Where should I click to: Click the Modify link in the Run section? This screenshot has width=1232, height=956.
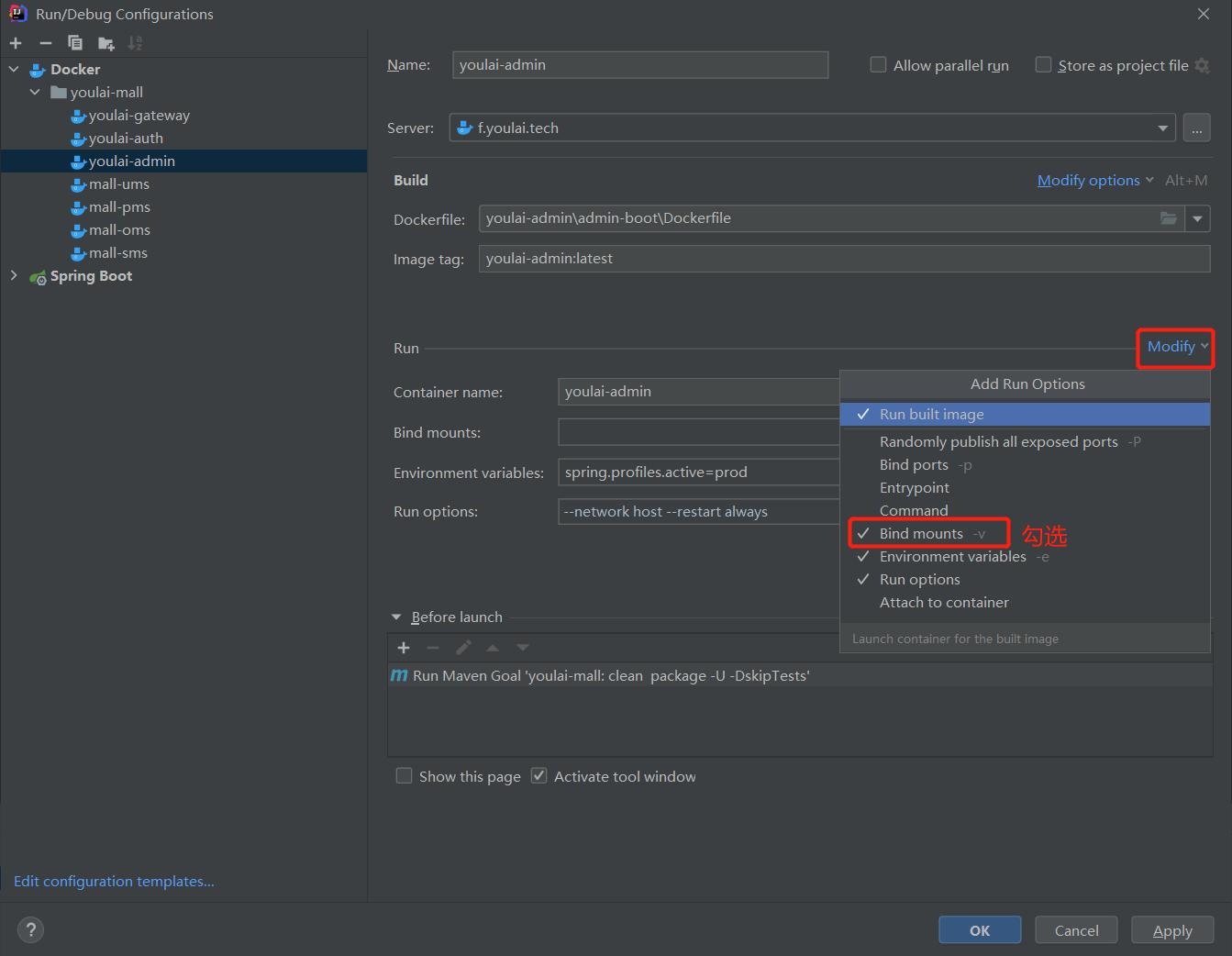coord(1178,347)
